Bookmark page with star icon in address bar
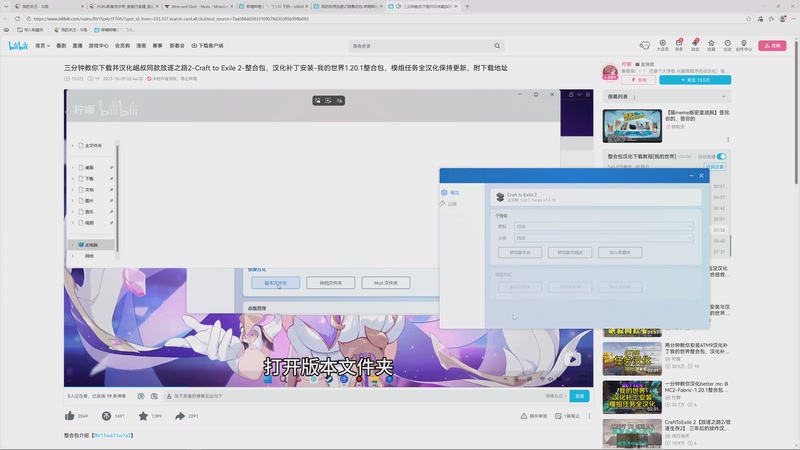Image resolution: width=800 pixels, height=450 pixels. 748,19
